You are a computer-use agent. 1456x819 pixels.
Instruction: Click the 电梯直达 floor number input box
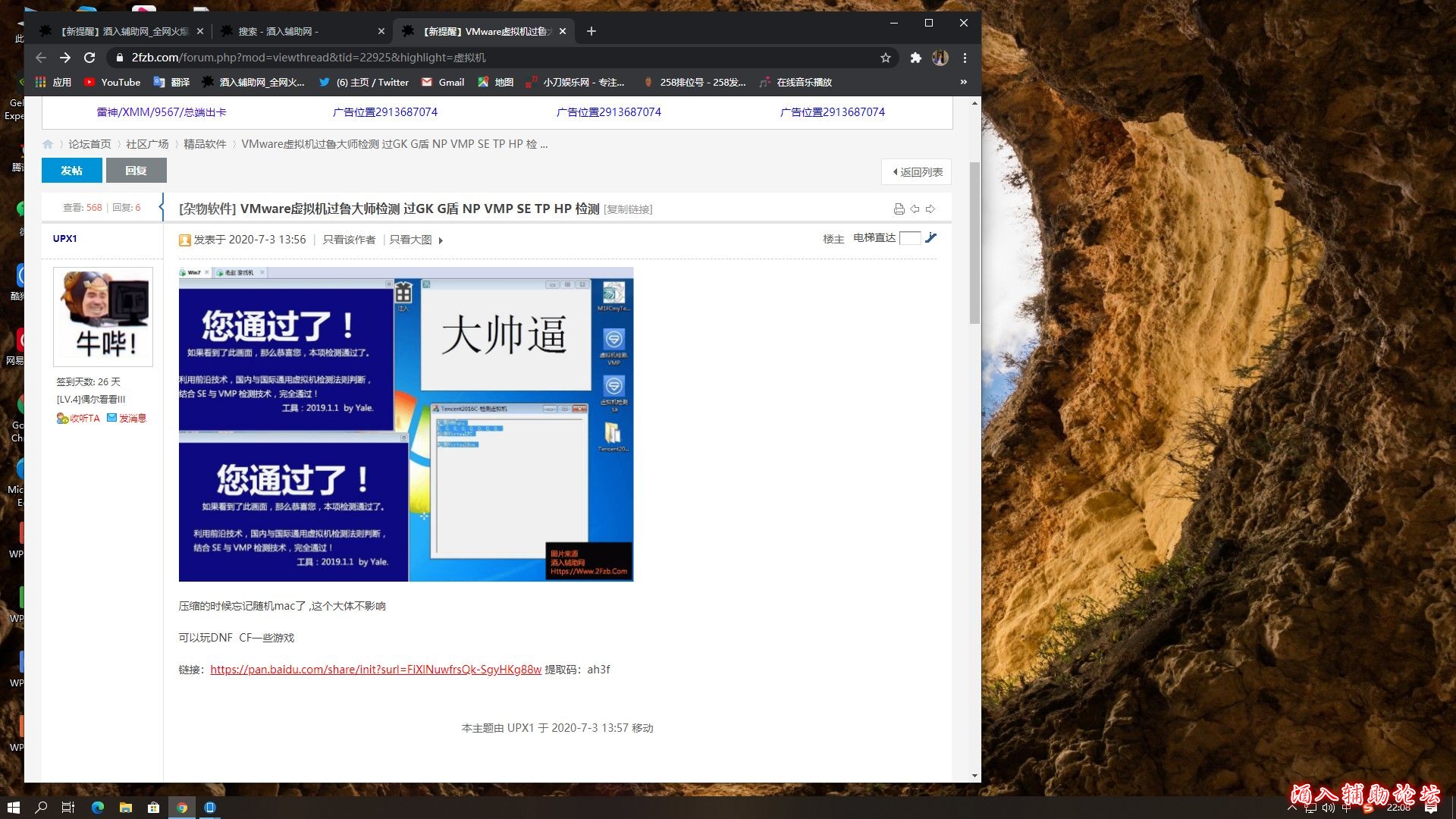(909, 238)
